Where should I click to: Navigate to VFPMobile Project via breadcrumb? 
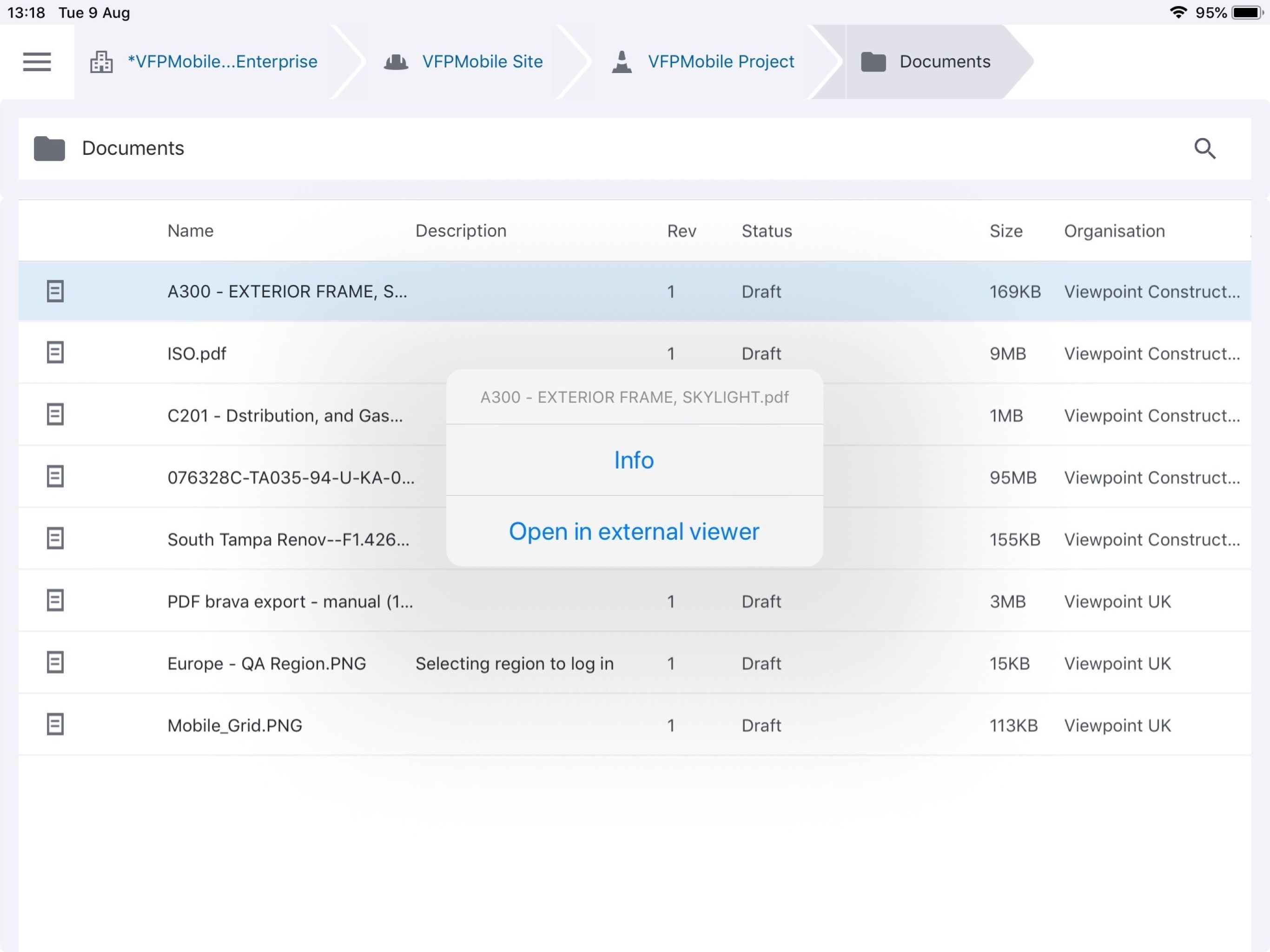point(721,61)
